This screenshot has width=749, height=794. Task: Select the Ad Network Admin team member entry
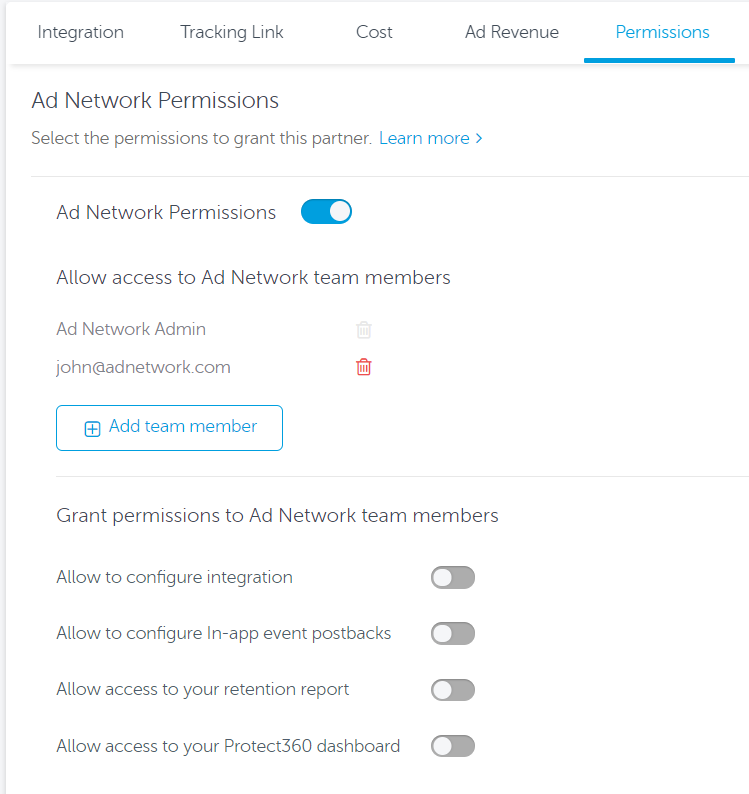131,329
